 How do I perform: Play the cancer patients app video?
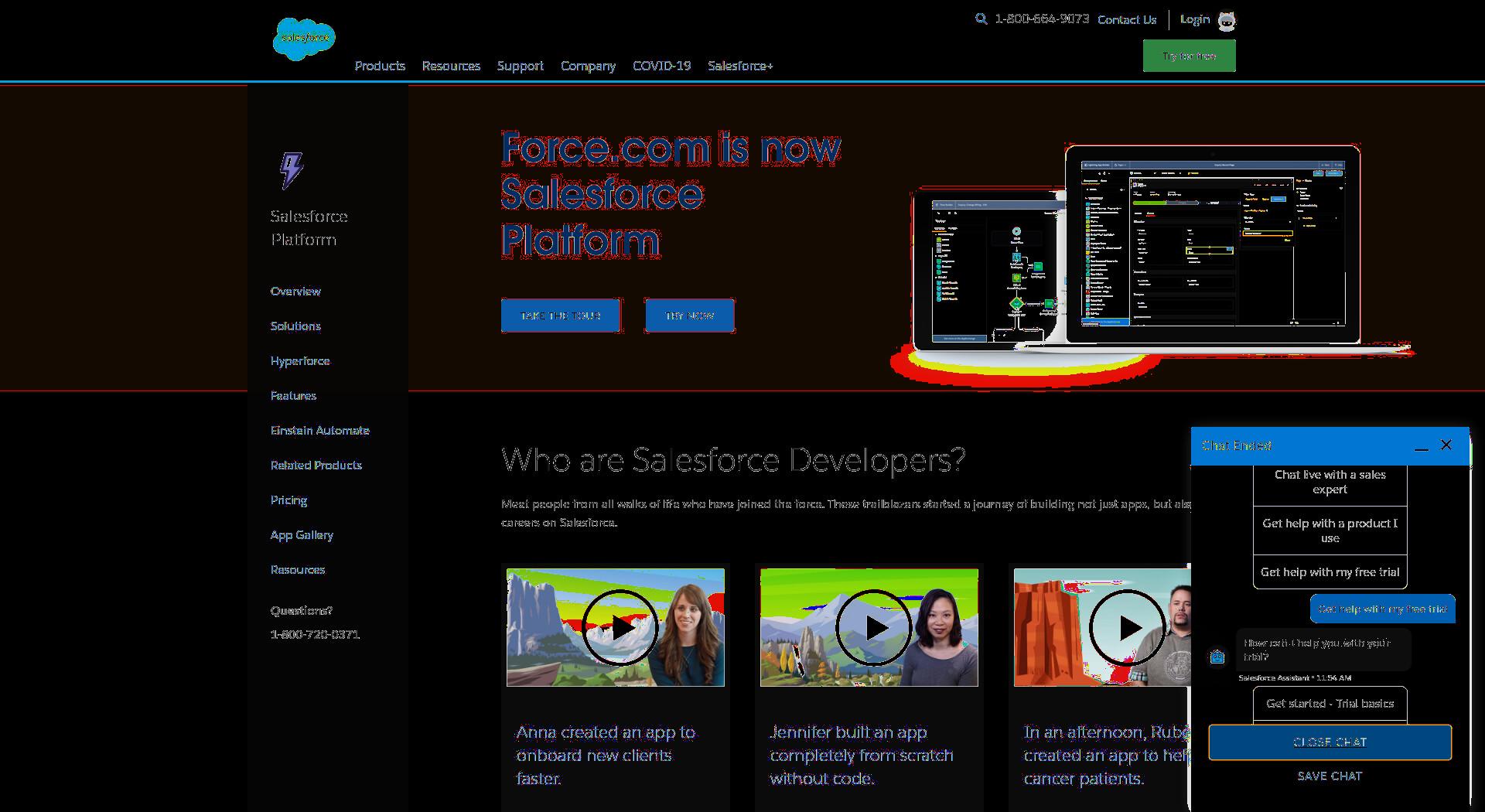pyautogui.click(x=1127, y=627)
